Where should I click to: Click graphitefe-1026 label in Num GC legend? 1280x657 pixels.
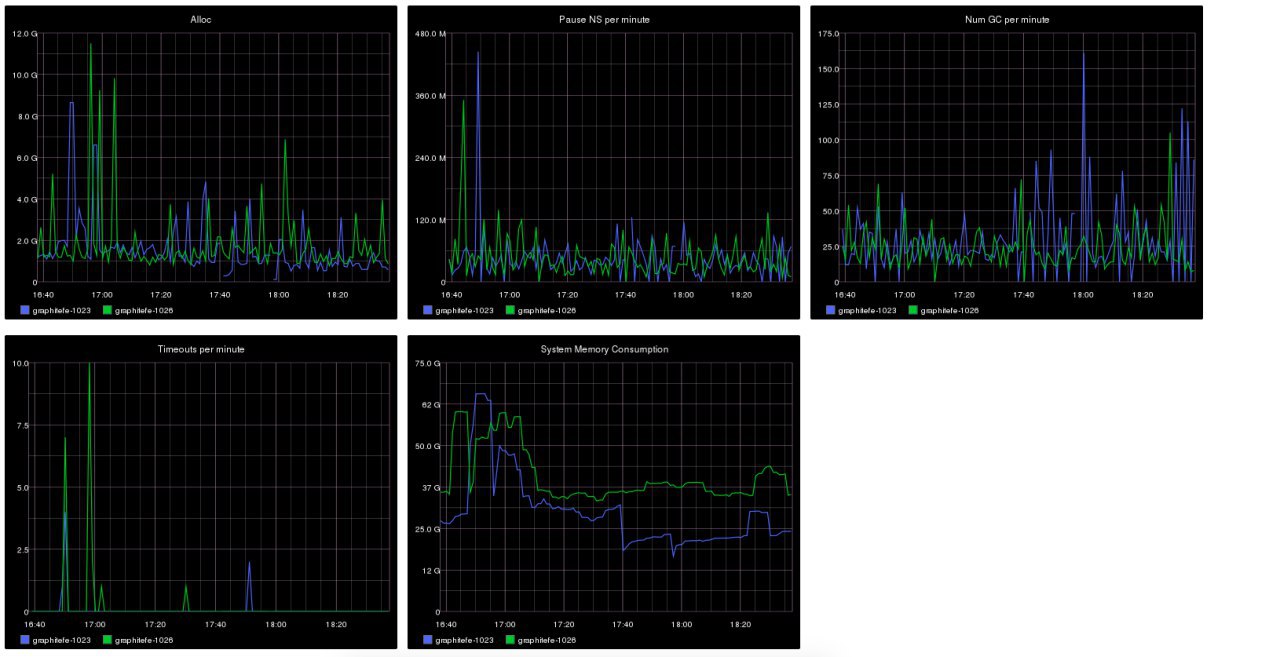[950, 311]
